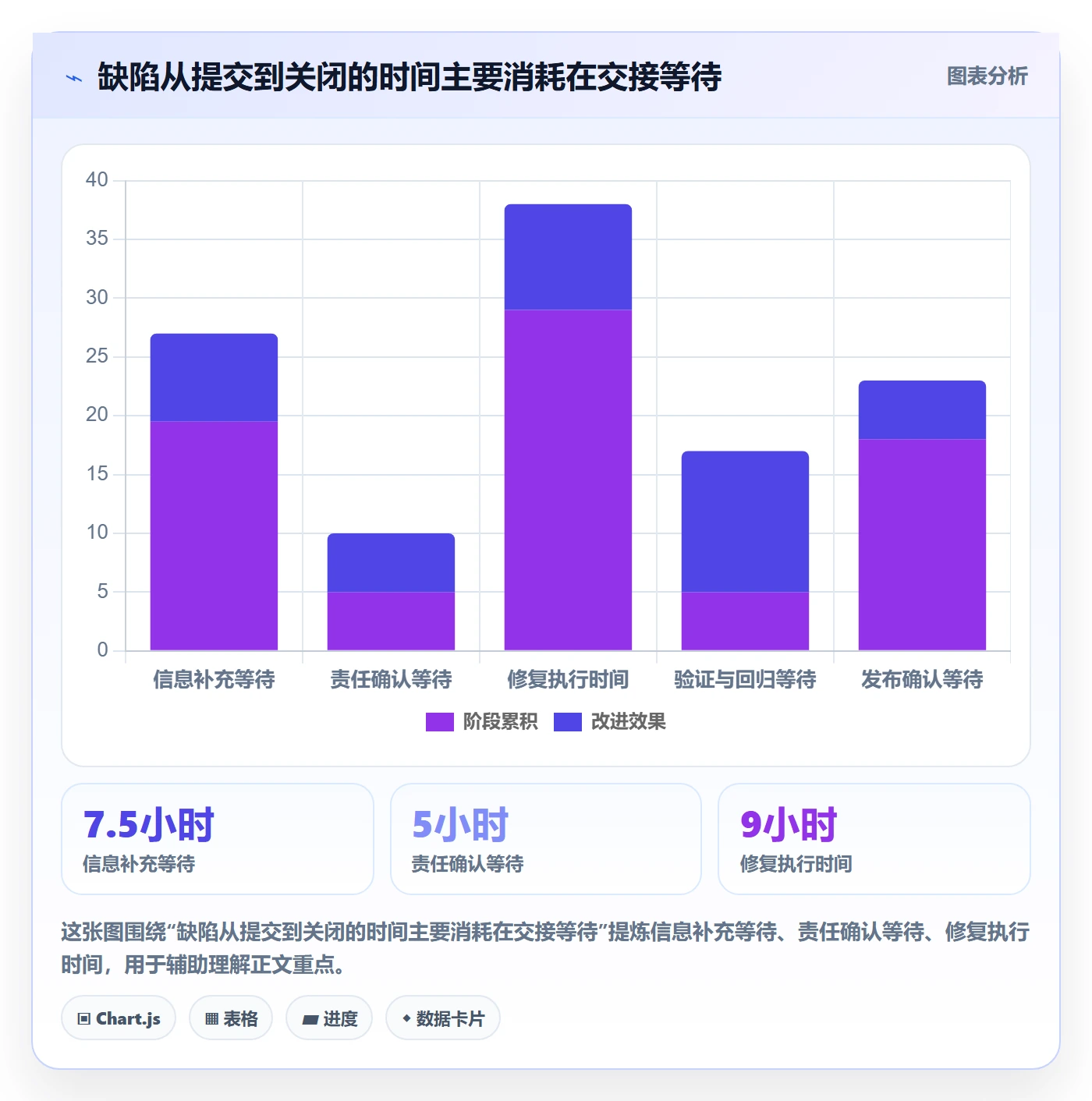Select the 5小时 责任确认等待 card
The height and width of the screenshot is (1101, 1092).
pos(546,839)
